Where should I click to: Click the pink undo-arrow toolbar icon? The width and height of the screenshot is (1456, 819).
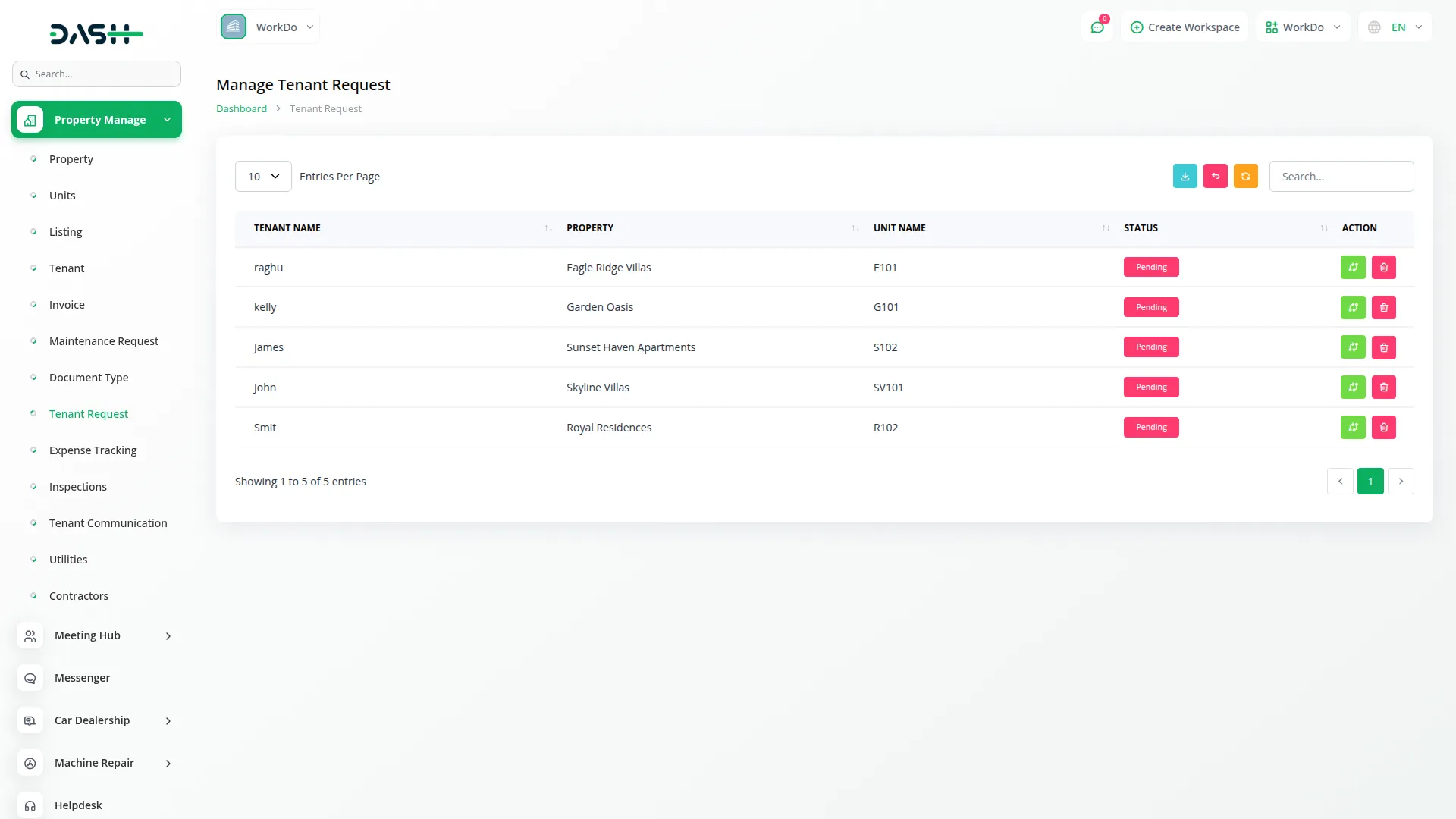click(x=1215, y=176)
